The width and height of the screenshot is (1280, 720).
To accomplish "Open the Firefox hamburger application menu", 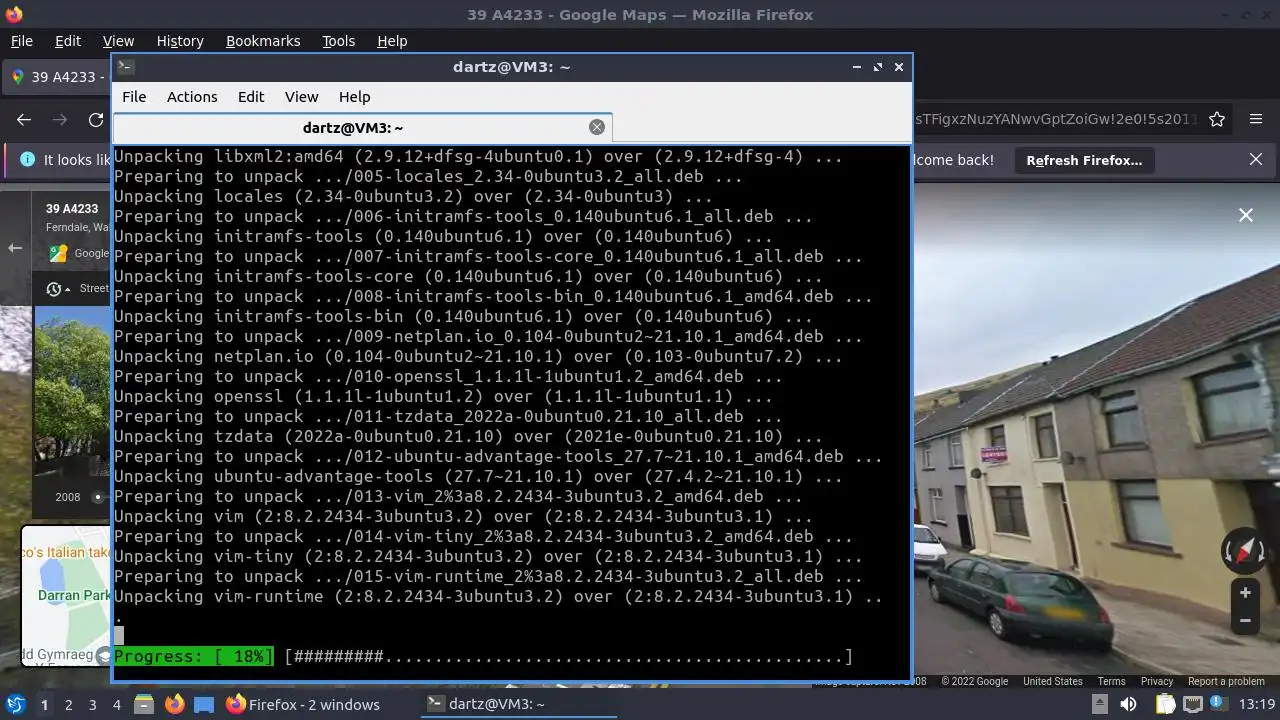I will point(1256,119).
